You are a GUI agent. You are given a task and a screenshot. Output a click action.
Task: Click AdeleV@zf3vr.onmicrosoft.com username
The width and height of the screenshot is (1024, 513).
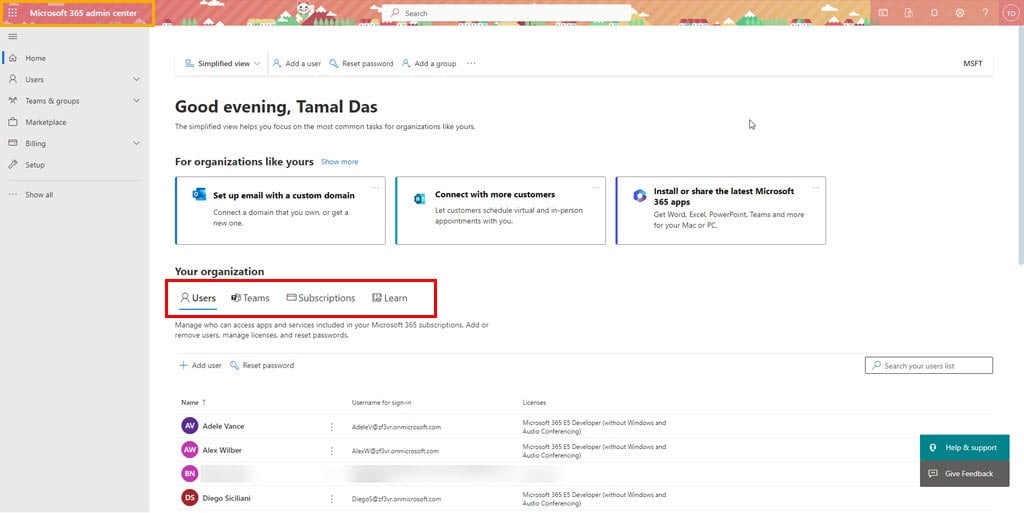point(396,428)
